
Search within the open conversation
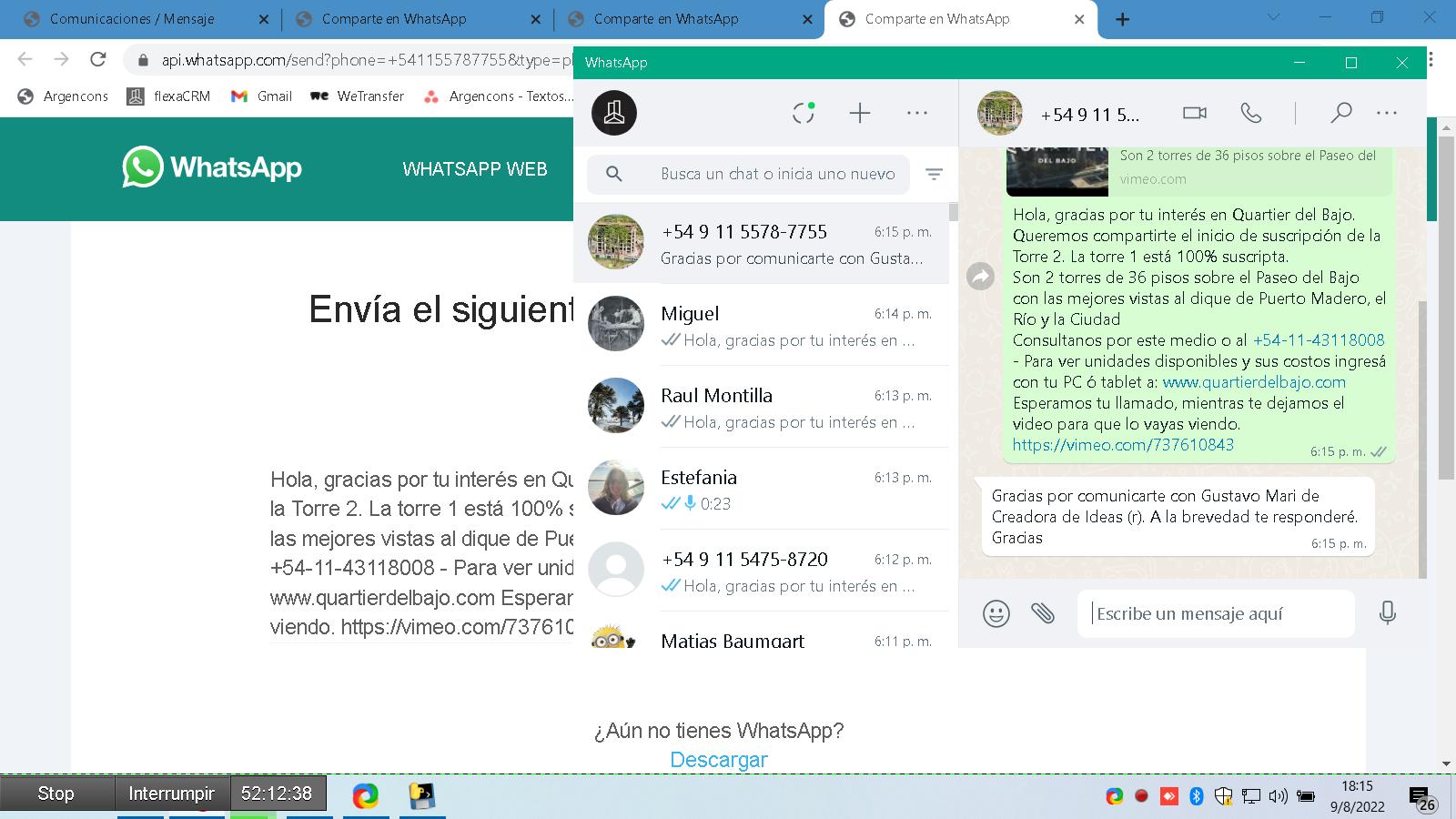(x=1340, y=113)
